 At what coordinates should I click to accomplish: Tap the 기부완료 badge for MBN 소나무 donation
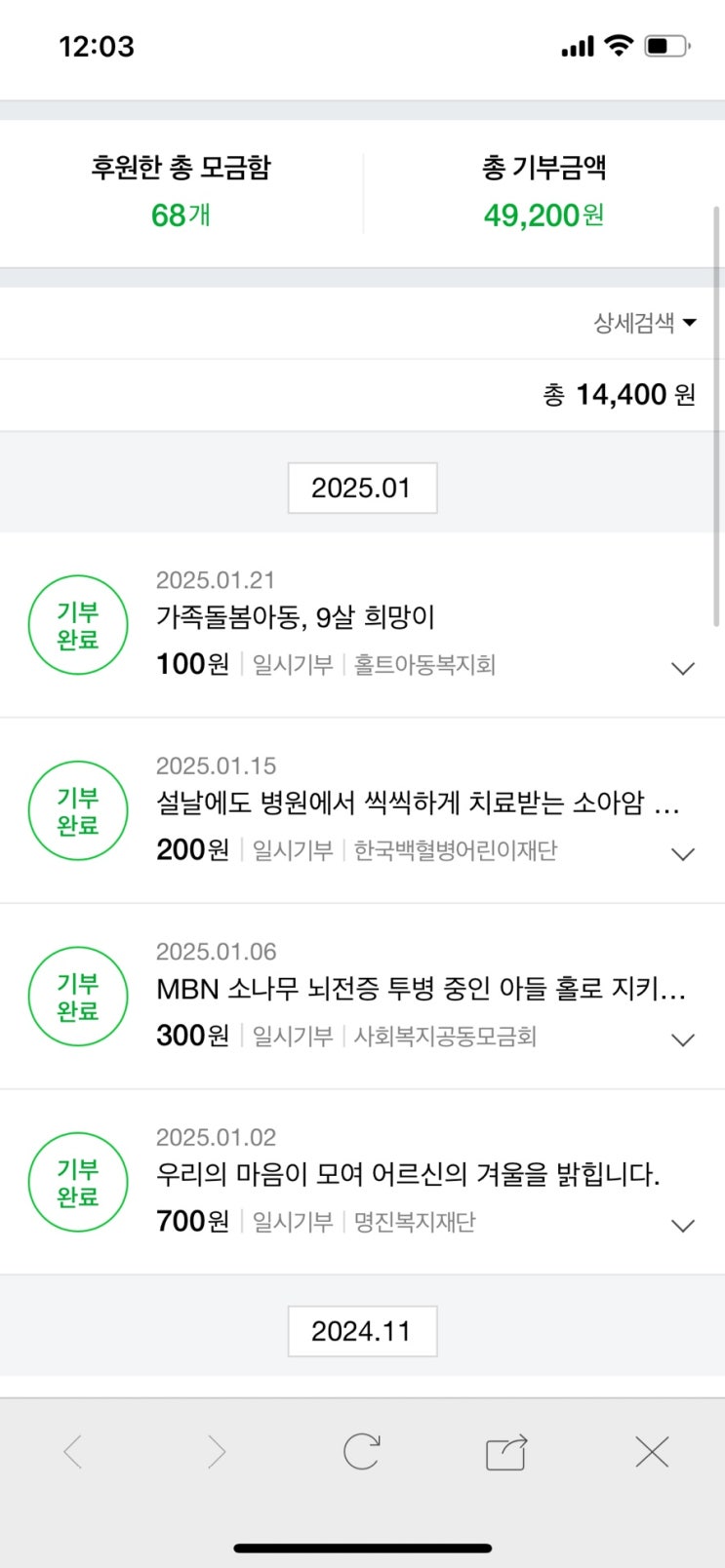coord(78,997)
